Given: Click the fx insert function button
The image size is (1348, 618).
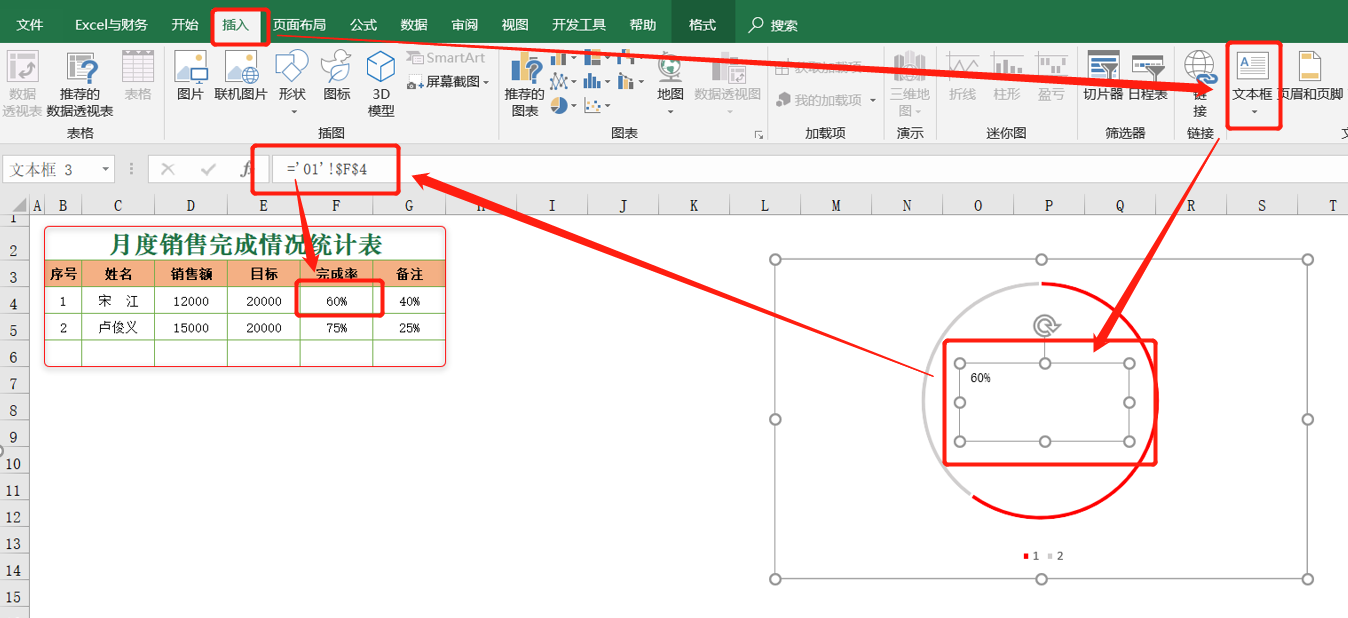Looking at the screenshot, I should (246, 170).
